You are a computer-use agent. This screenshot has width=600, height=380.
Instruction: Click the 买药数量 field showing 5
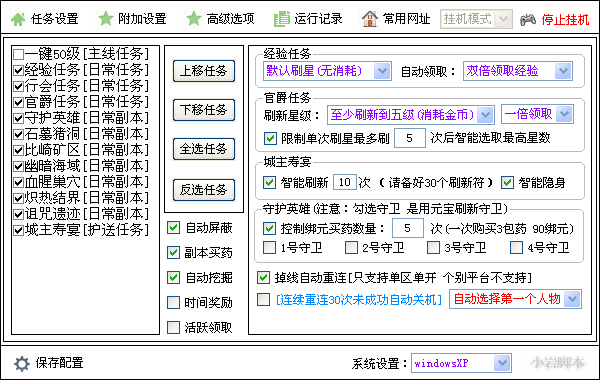(x=408, y=228)
